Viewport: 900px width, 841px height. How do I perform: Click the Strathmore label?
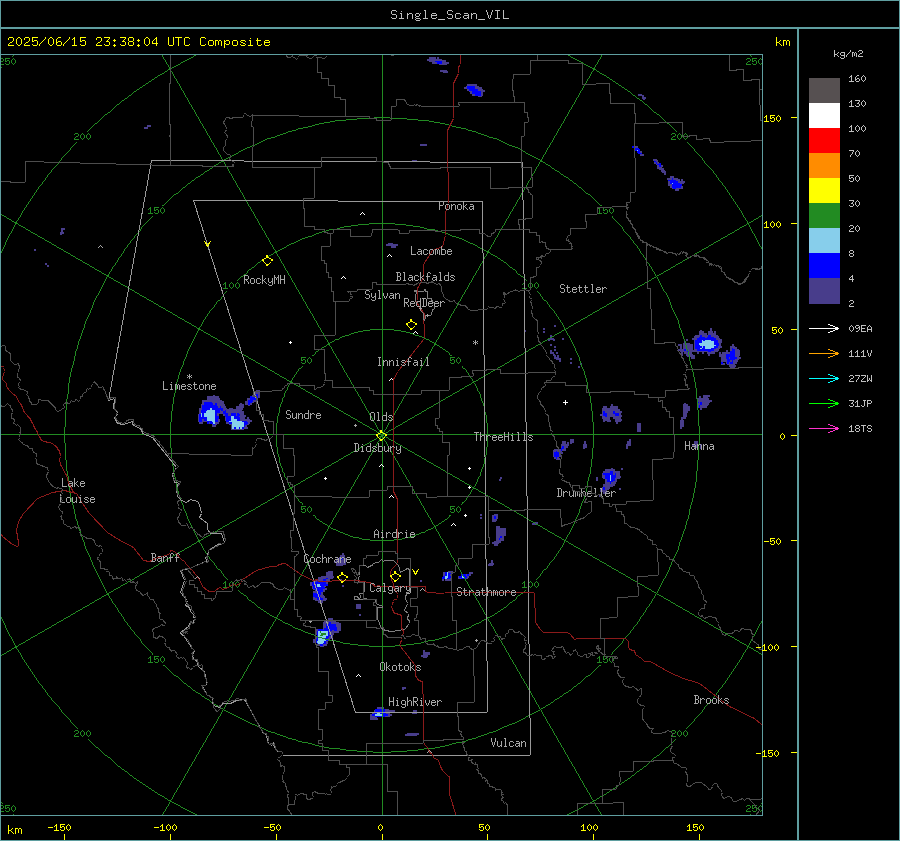tap(486, 592)
